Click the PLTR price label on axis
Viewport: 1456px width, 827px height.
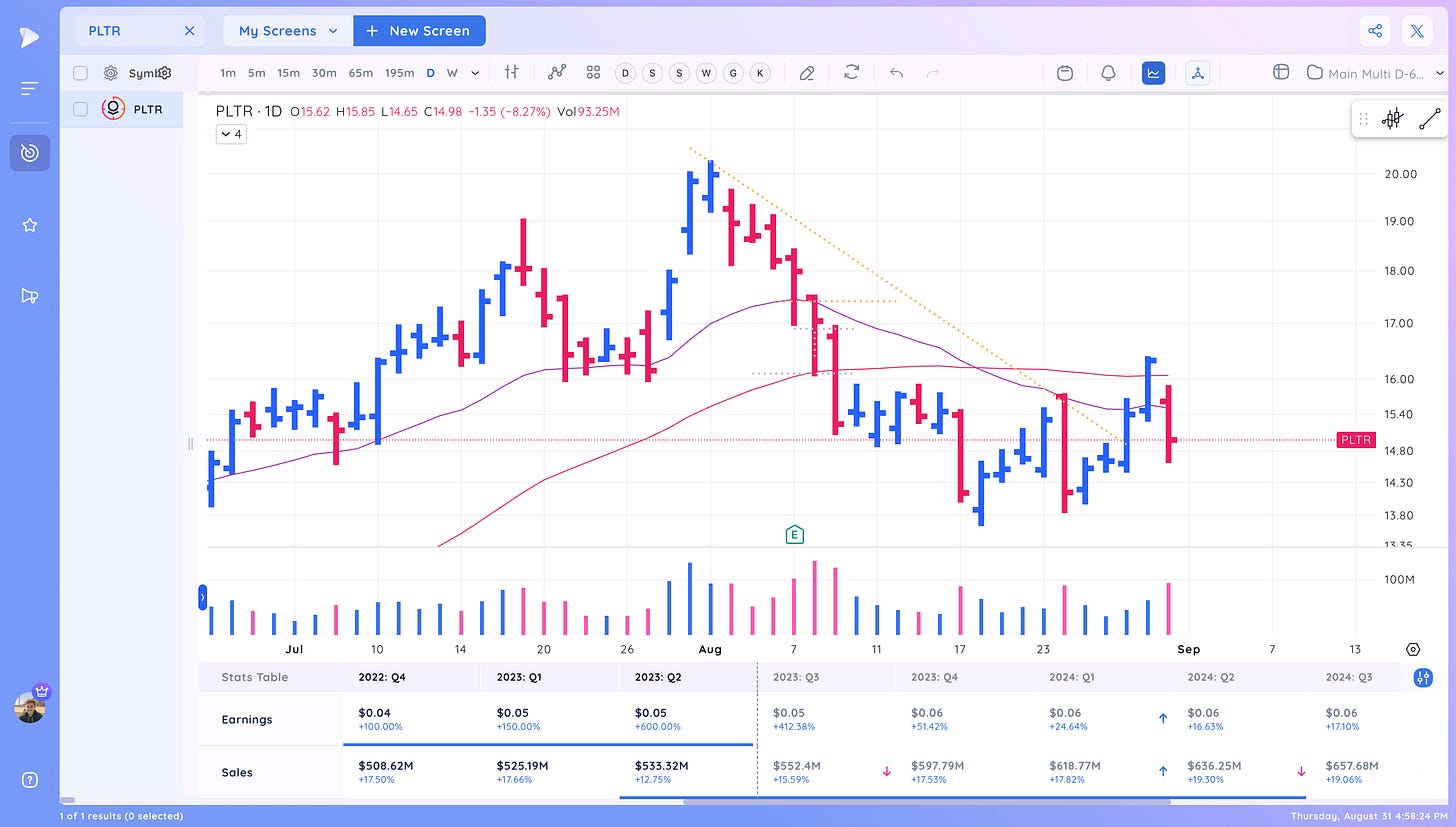click(x=1356, y=440)
